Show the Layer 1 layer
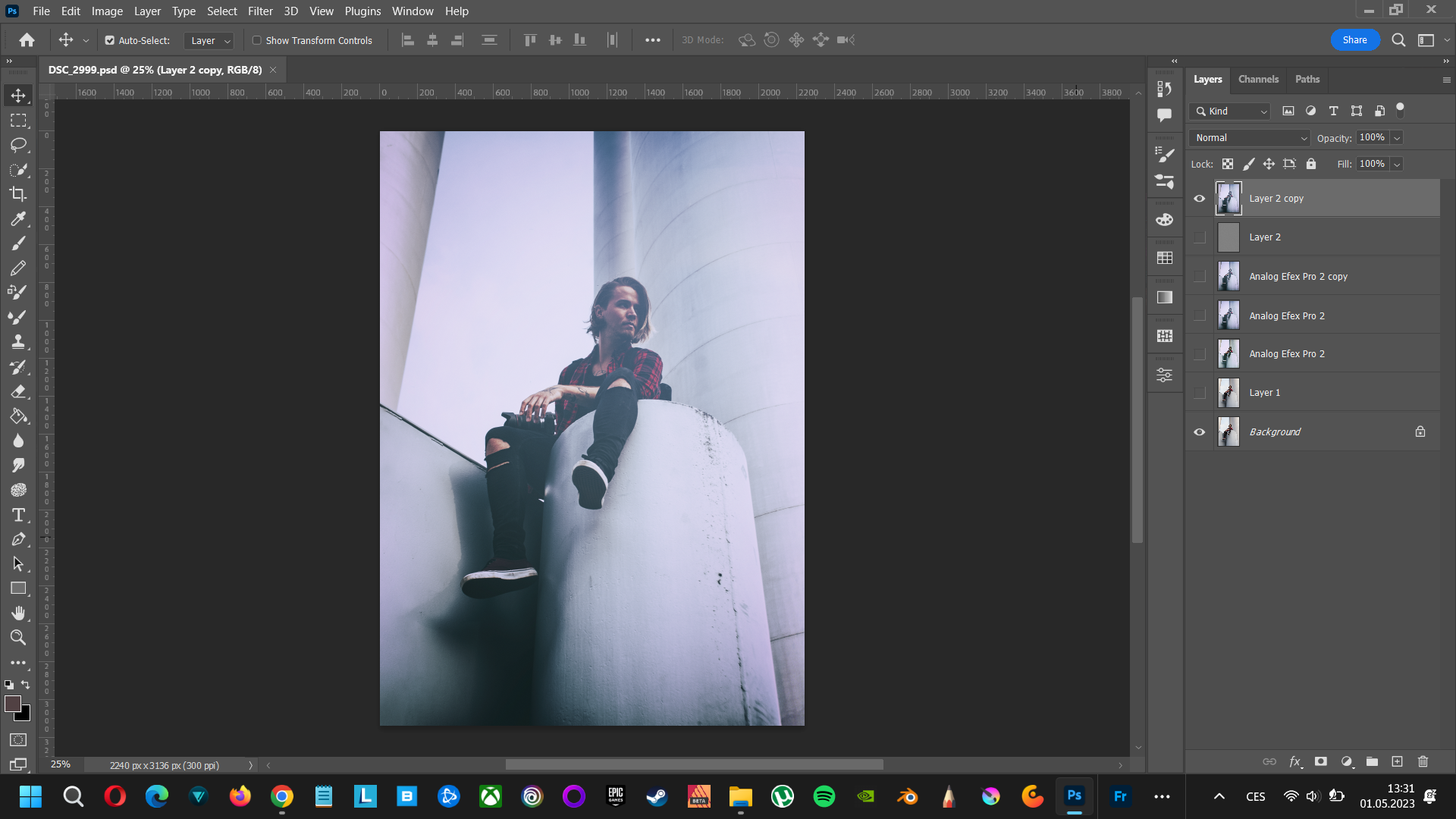 click(x=1199, y=393)
